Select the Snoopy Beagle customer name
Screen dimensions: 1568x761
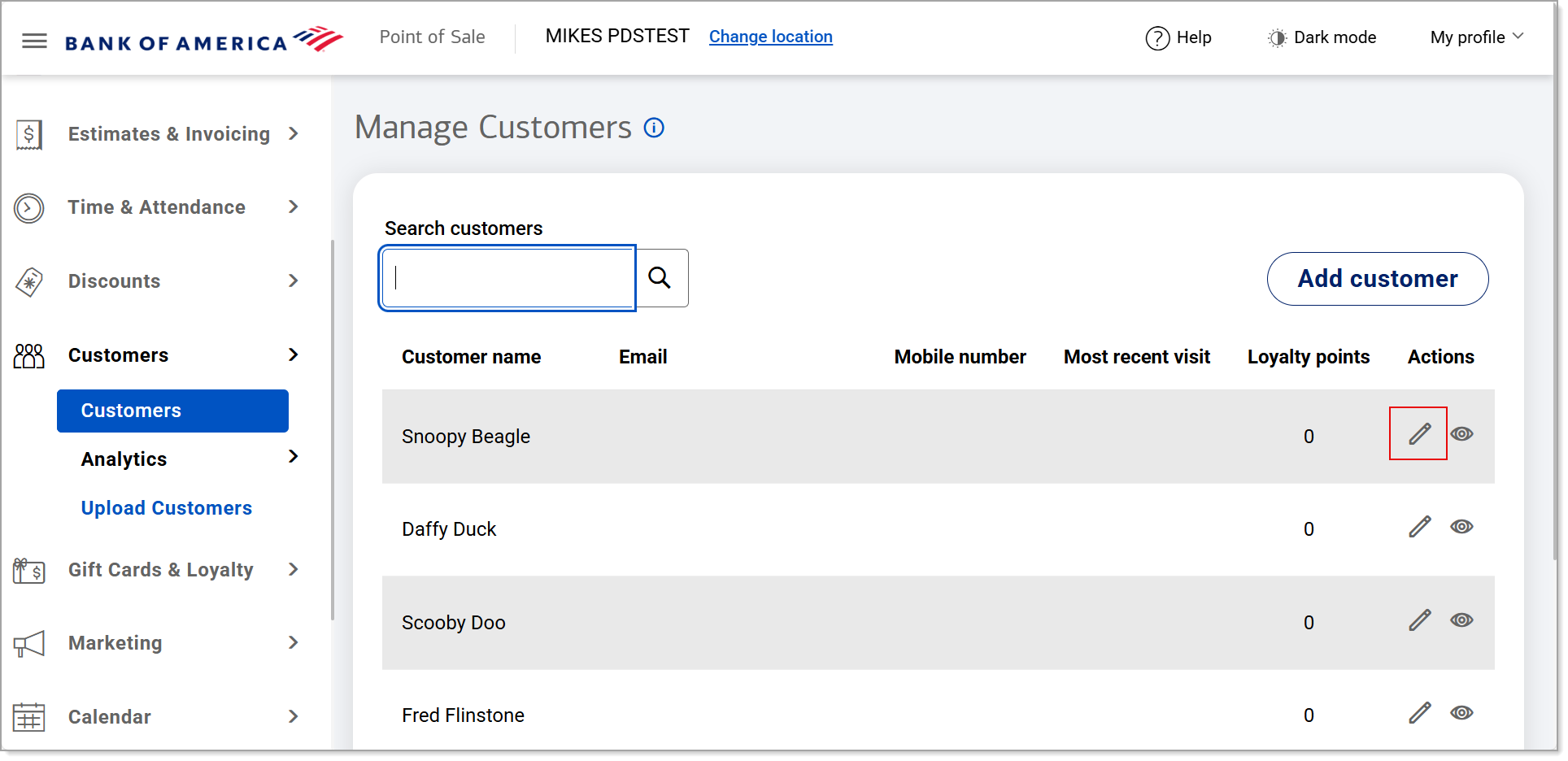(466, 437)
